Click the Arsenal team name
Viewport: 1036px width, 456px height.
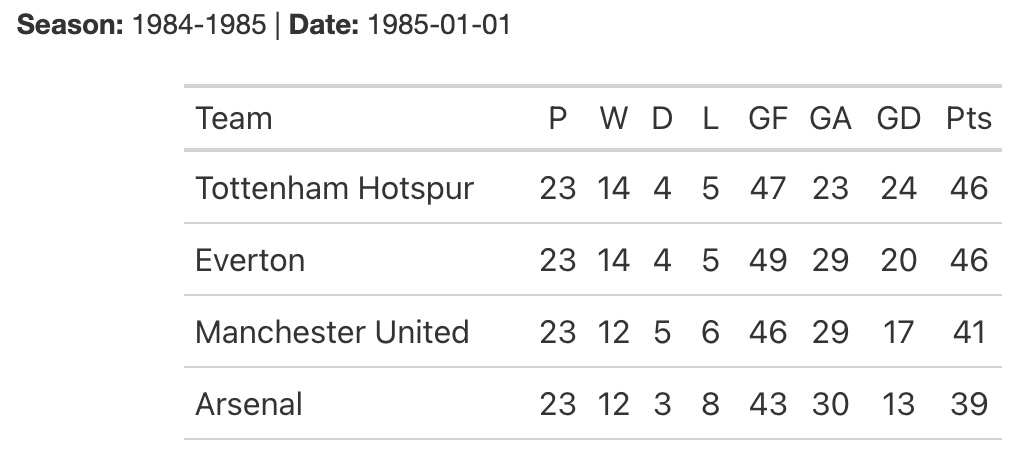coord(249,404)
